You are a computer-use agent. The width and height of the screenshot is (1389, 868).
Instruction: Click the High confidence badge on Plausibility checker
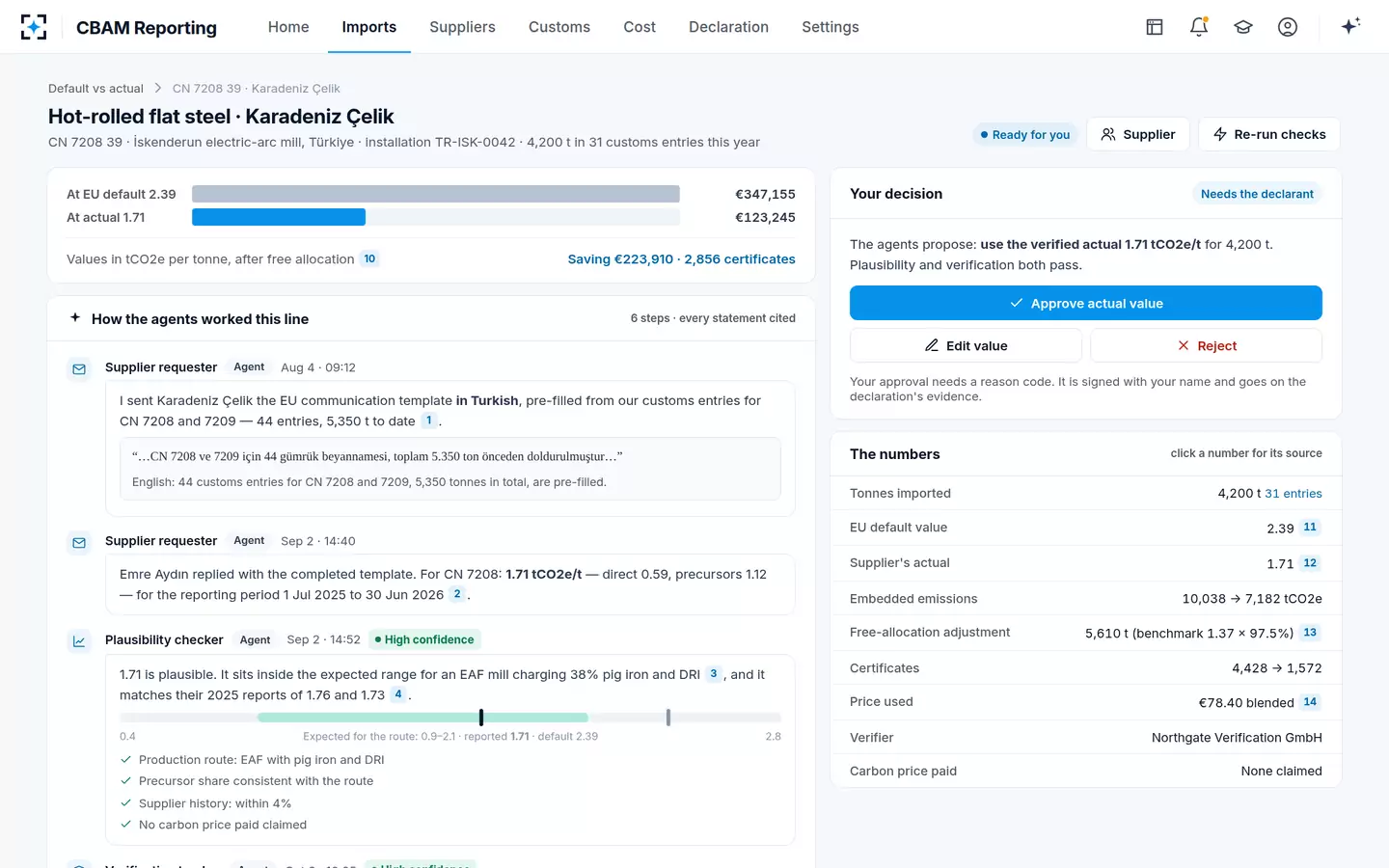[424, 639]
